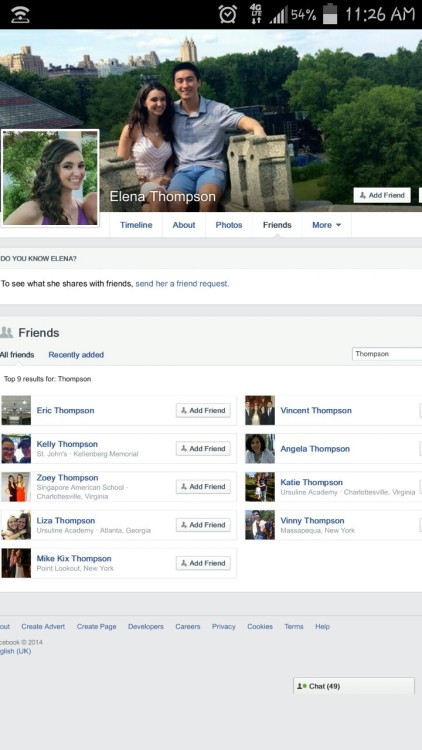Tap the Wi-Fi calling status icon

click(x=20, y=15)
